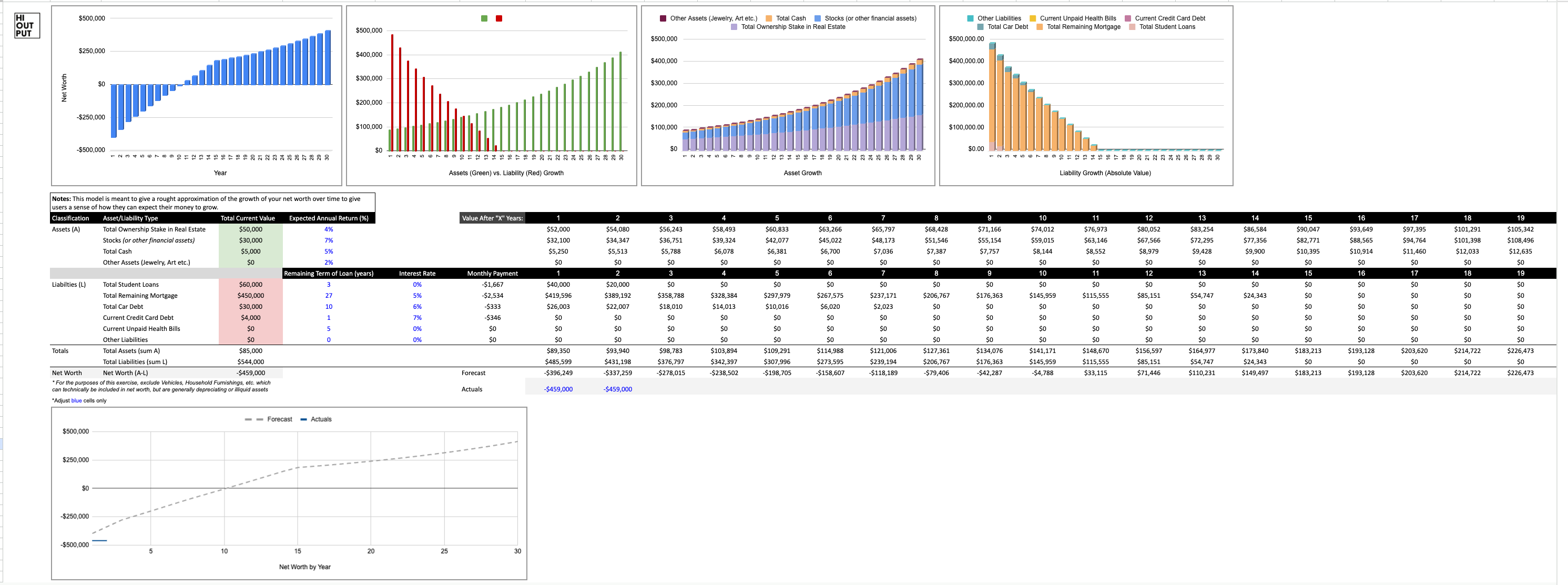
Task: Select the Liability Growth (Absolute Value) chart title
Action: point(1105,174)
